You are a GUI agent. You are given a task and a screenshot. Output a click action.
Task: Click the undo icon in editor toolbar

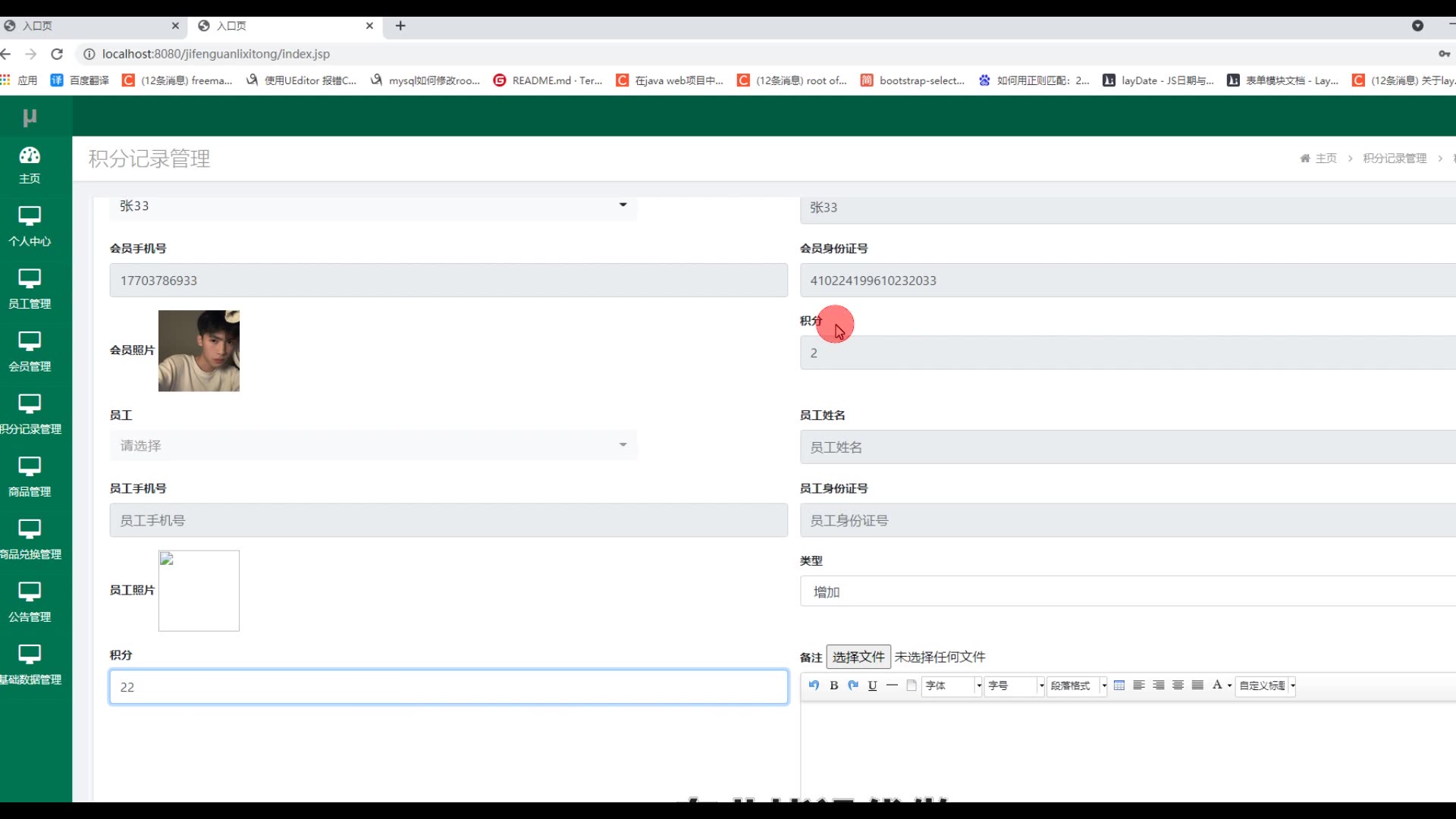click(814, 685)
